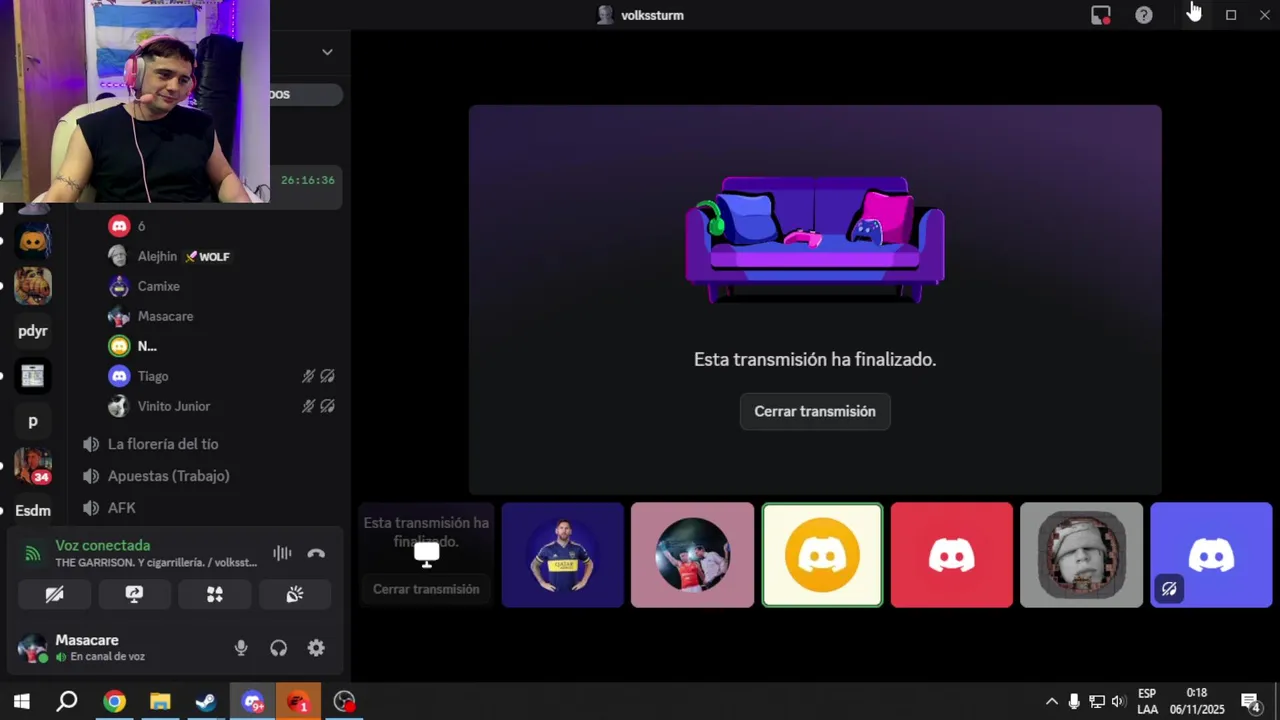Open Windows search magnifier
The width and height of the screenshot is (1280, 720).
[67, 702]
